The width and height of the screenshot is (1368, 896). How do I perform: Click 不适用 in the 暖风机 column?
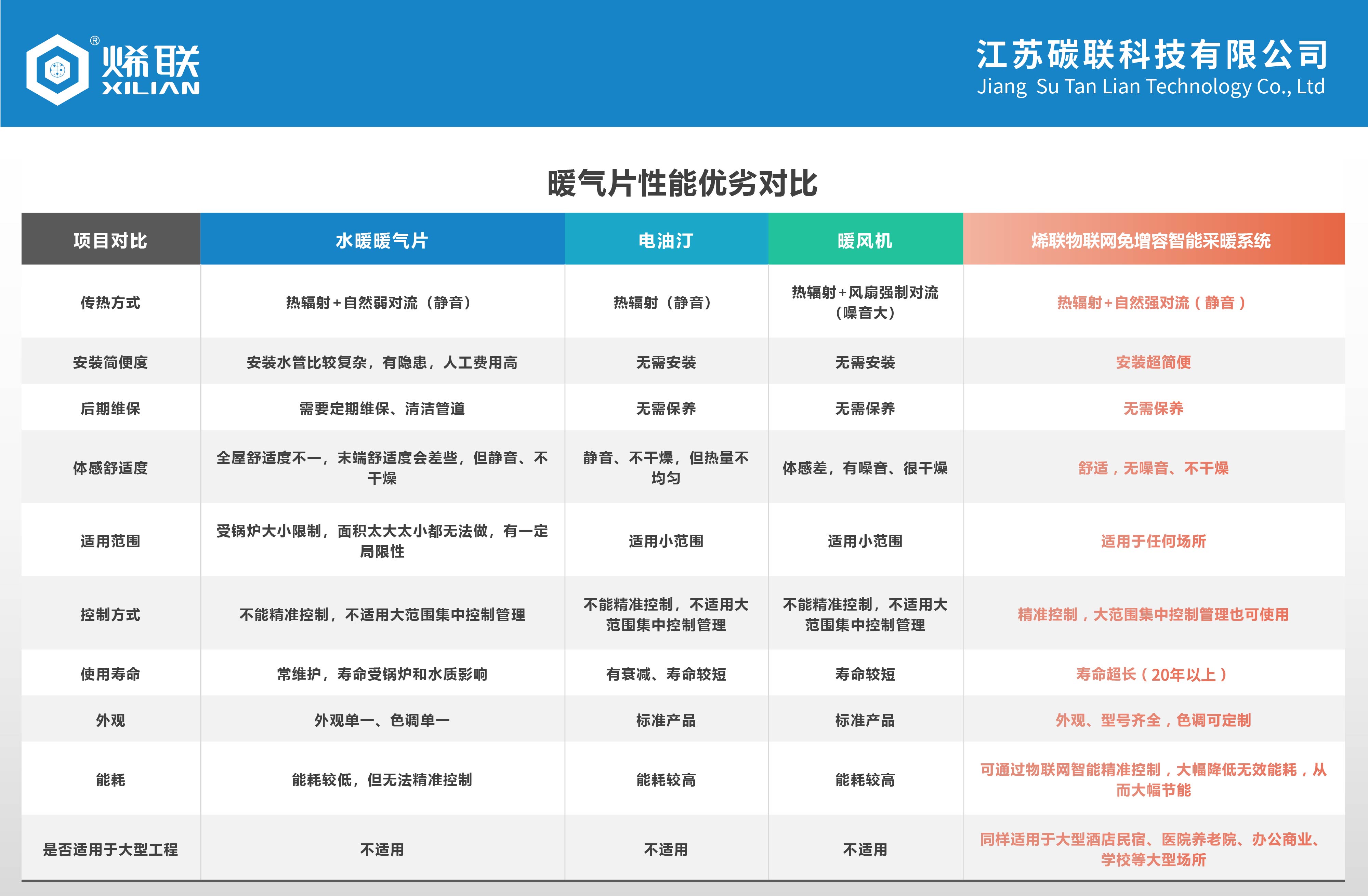pos(865,849)
